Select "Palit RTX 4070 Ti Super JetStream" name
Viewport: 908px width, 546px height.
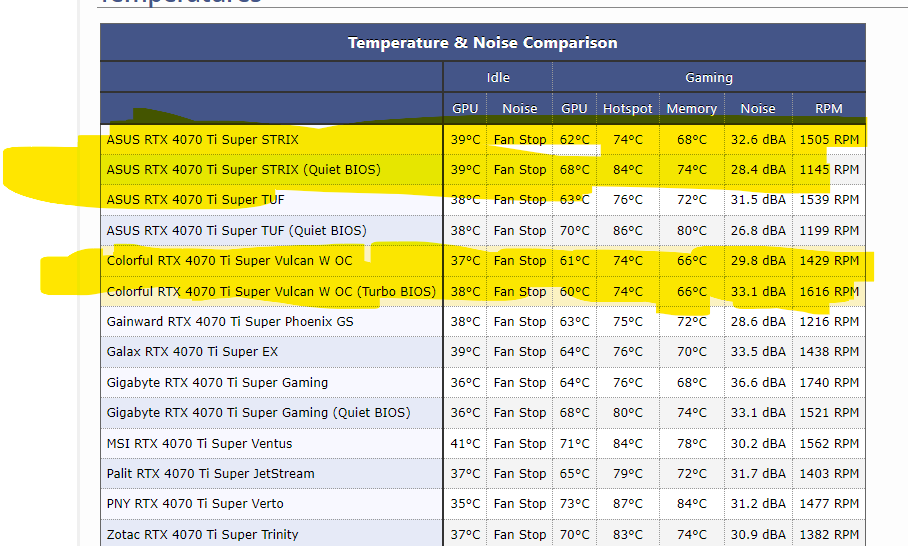point(210,474)
